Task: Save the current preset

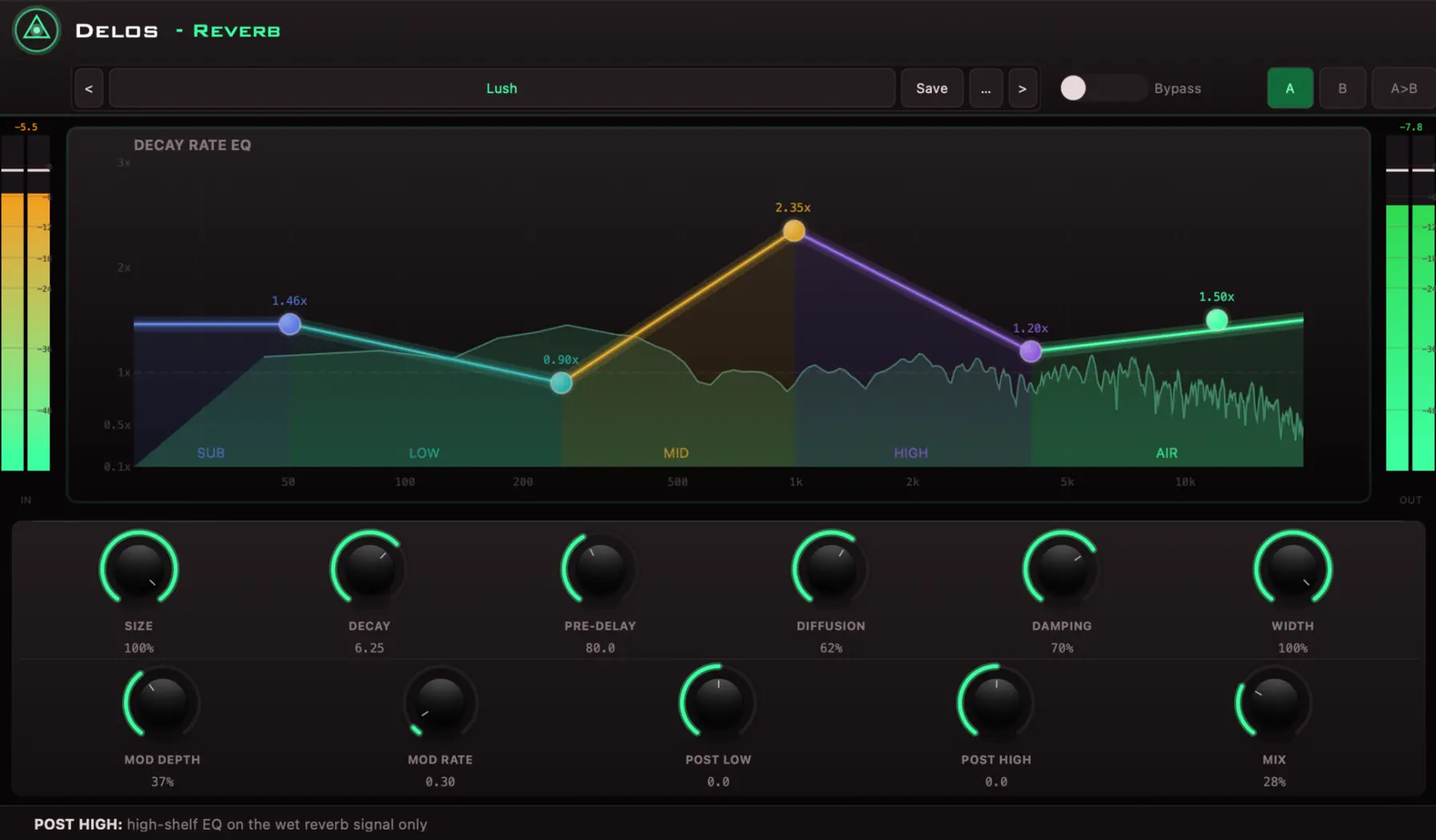Action: [932, 89]
